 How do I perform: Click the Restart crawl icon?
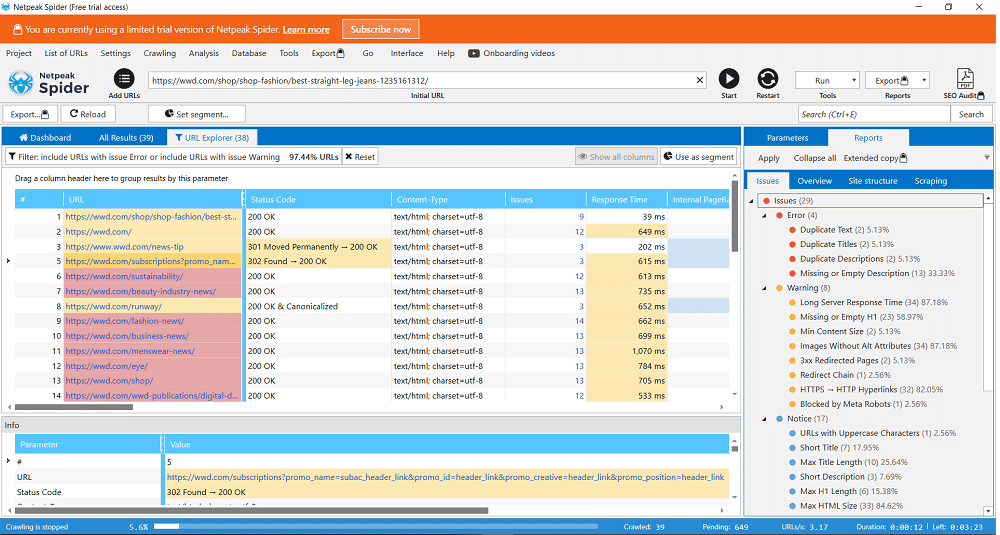coord(767,78)
